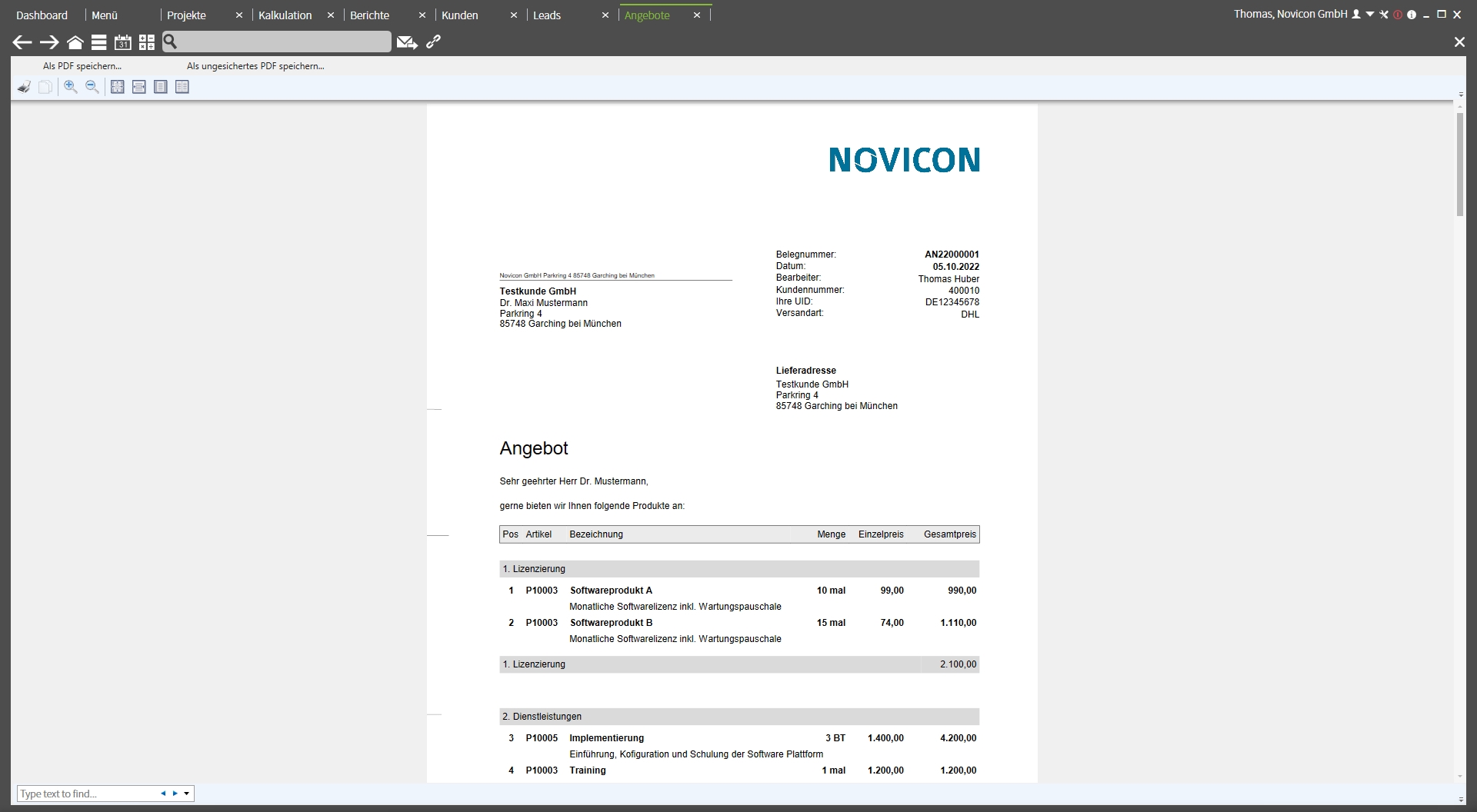
Task: Go forward with the right arrow icon
Action: pos(49,42)
